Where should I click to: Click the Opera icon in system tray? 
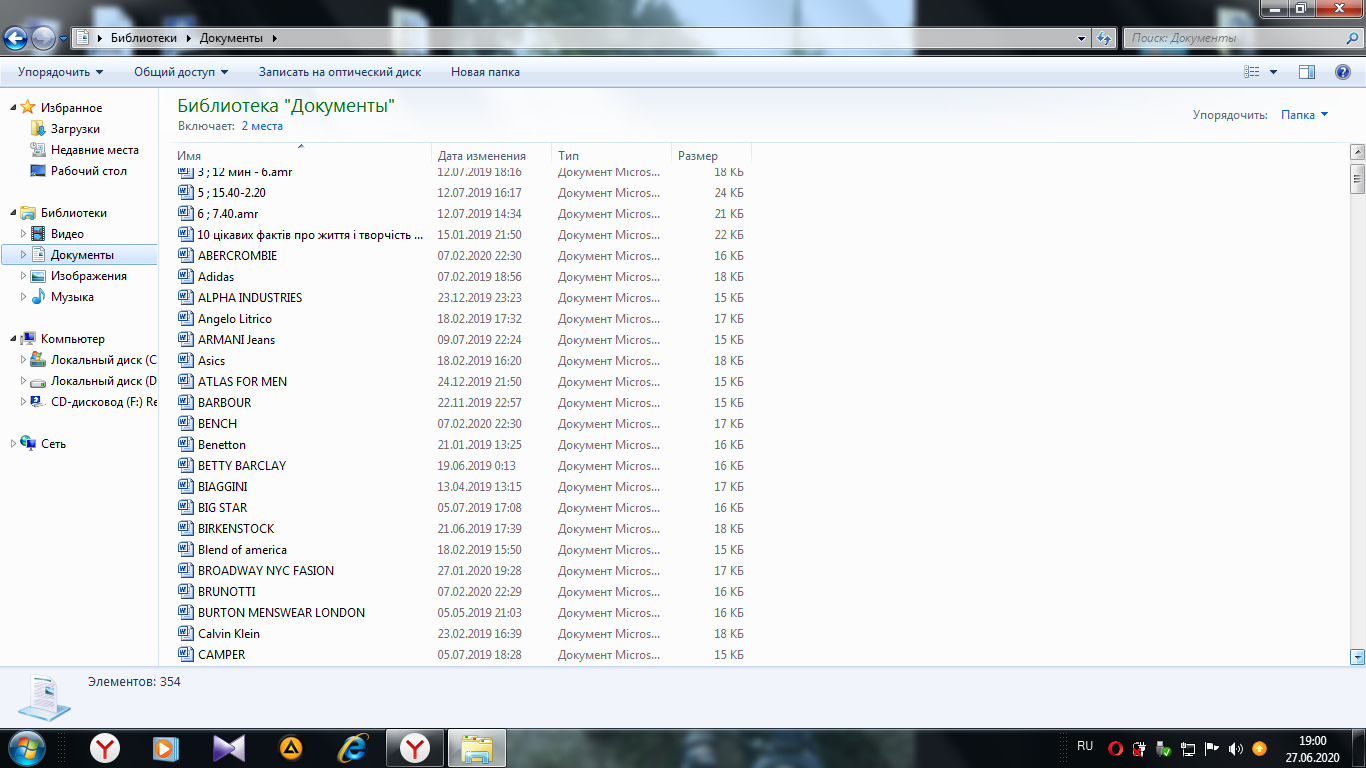pyautogui.click(x=1116, y=748)
